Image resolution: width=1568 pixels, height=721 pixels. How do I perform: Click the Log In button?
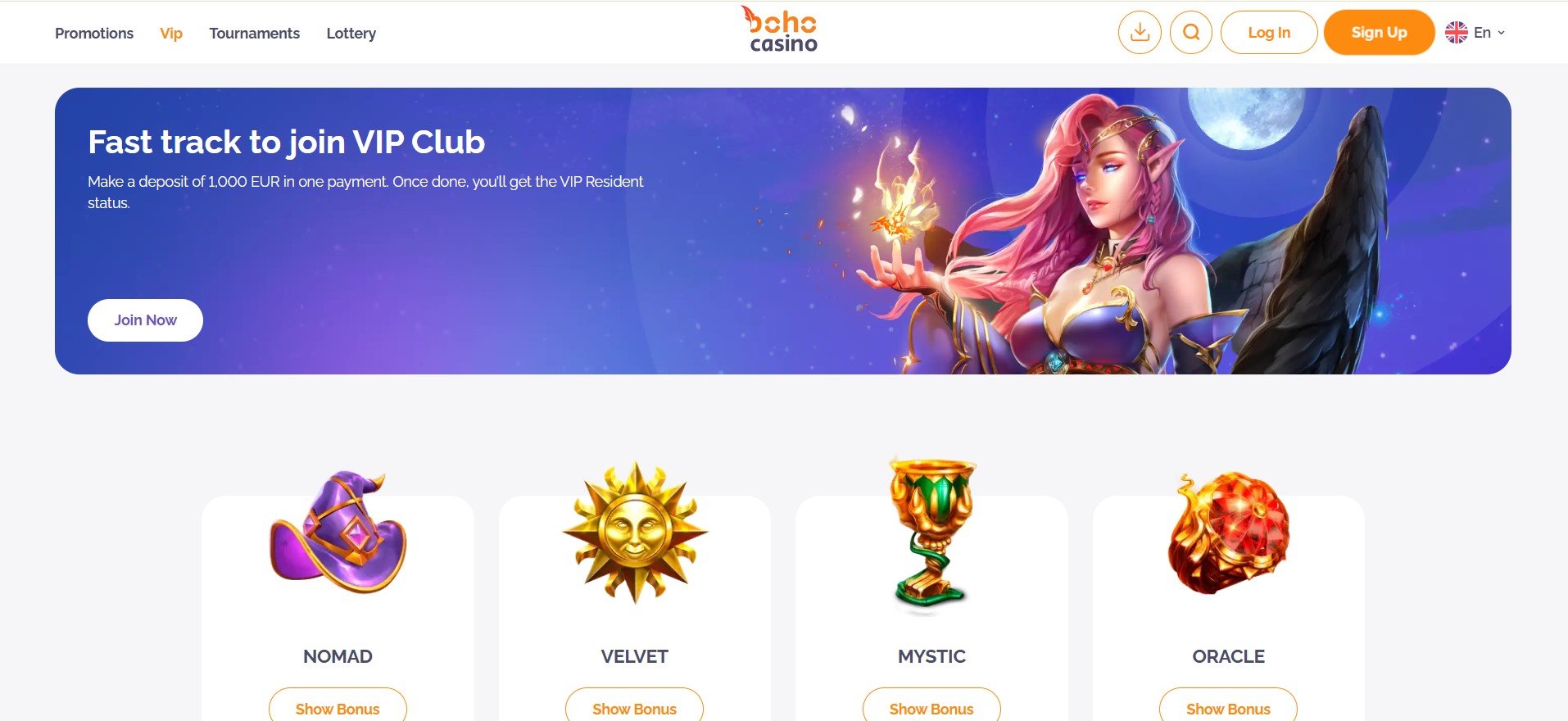pyautogui.click(x=1269, y=33)
